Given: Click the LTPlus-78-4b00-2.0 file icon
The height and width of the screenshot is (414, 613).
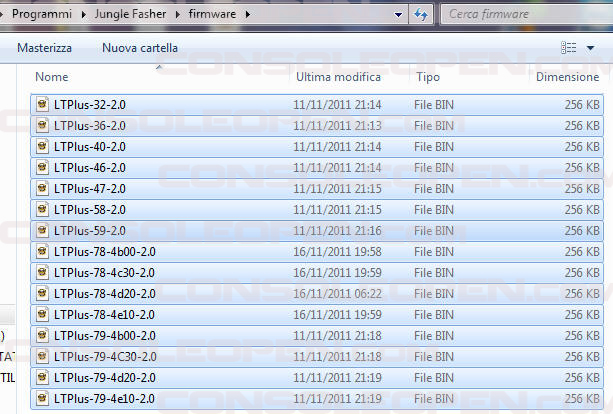Looking at the screenshot, I should [42, 251].
